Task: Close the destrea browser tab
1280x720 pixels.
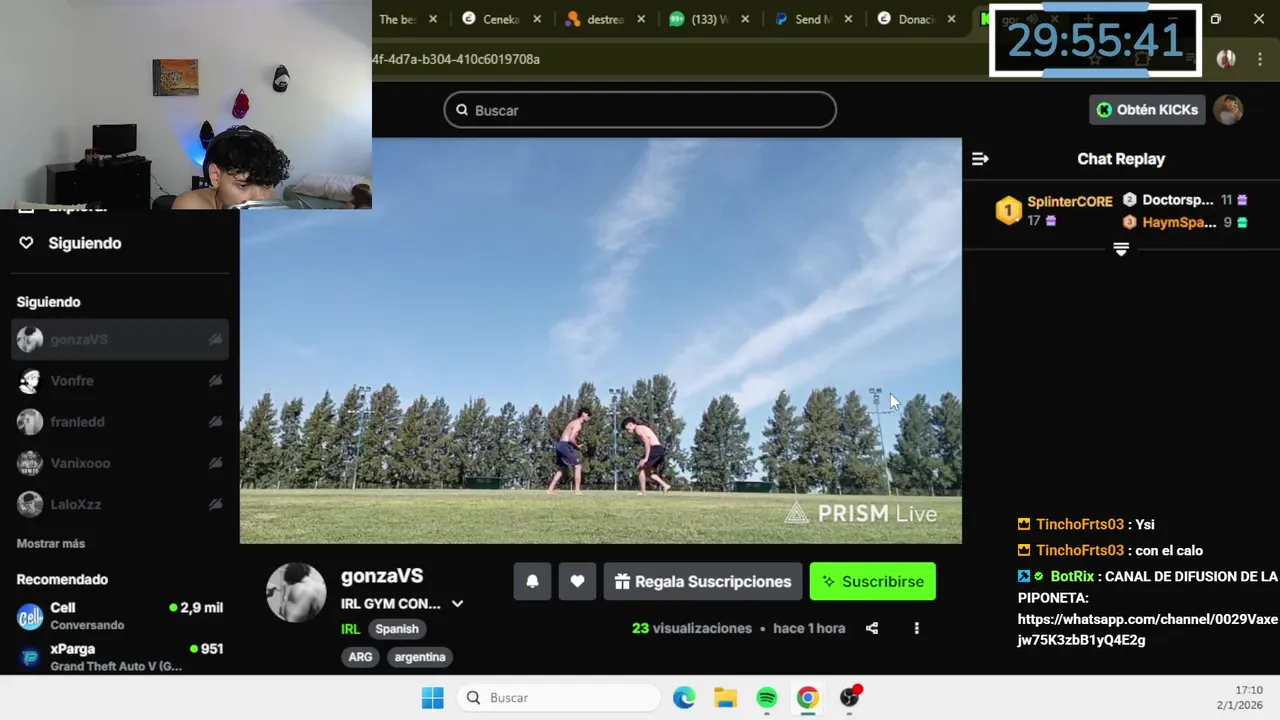Action: (641, 19)
